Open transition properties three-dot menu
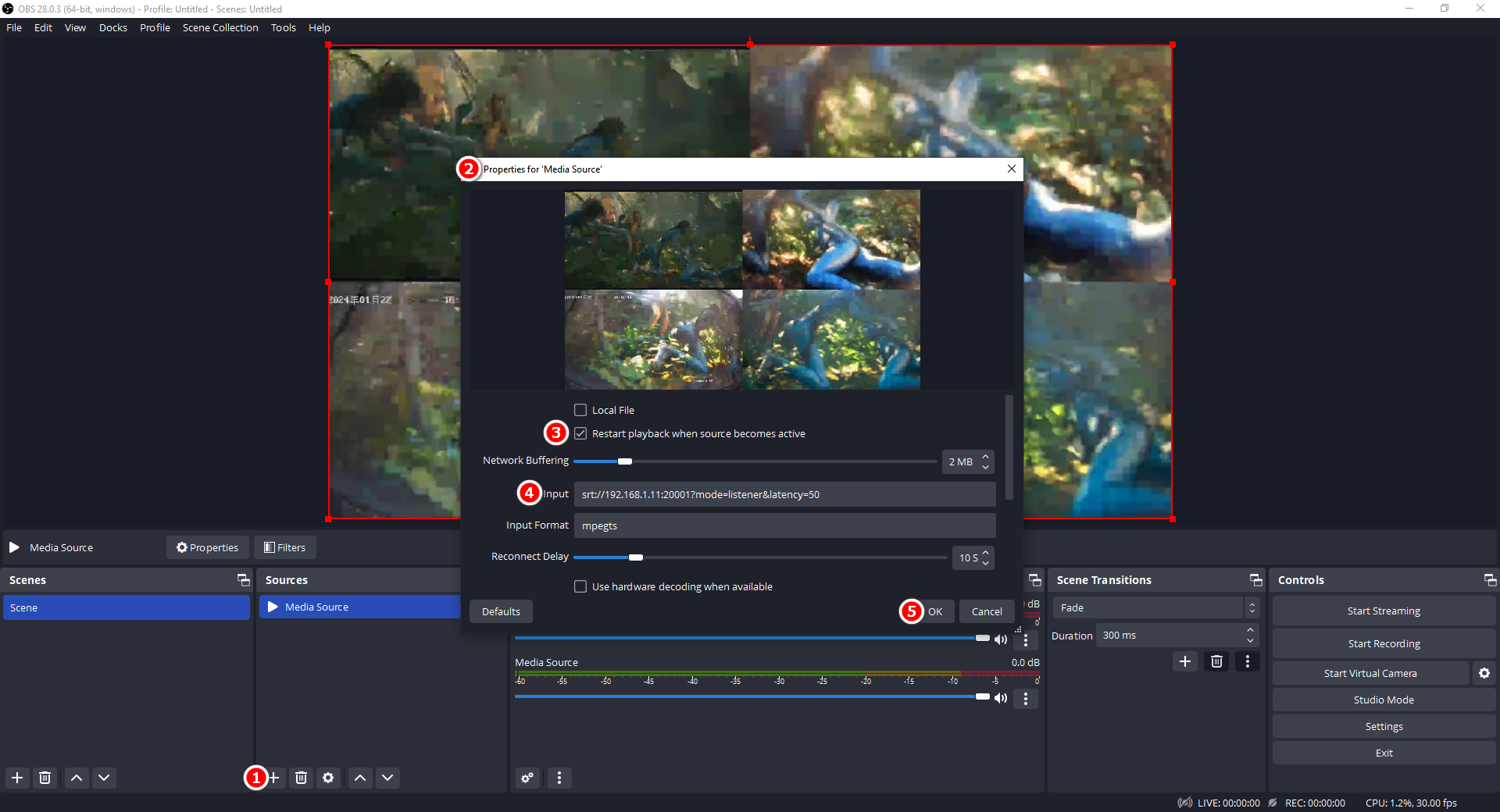 1248,661
